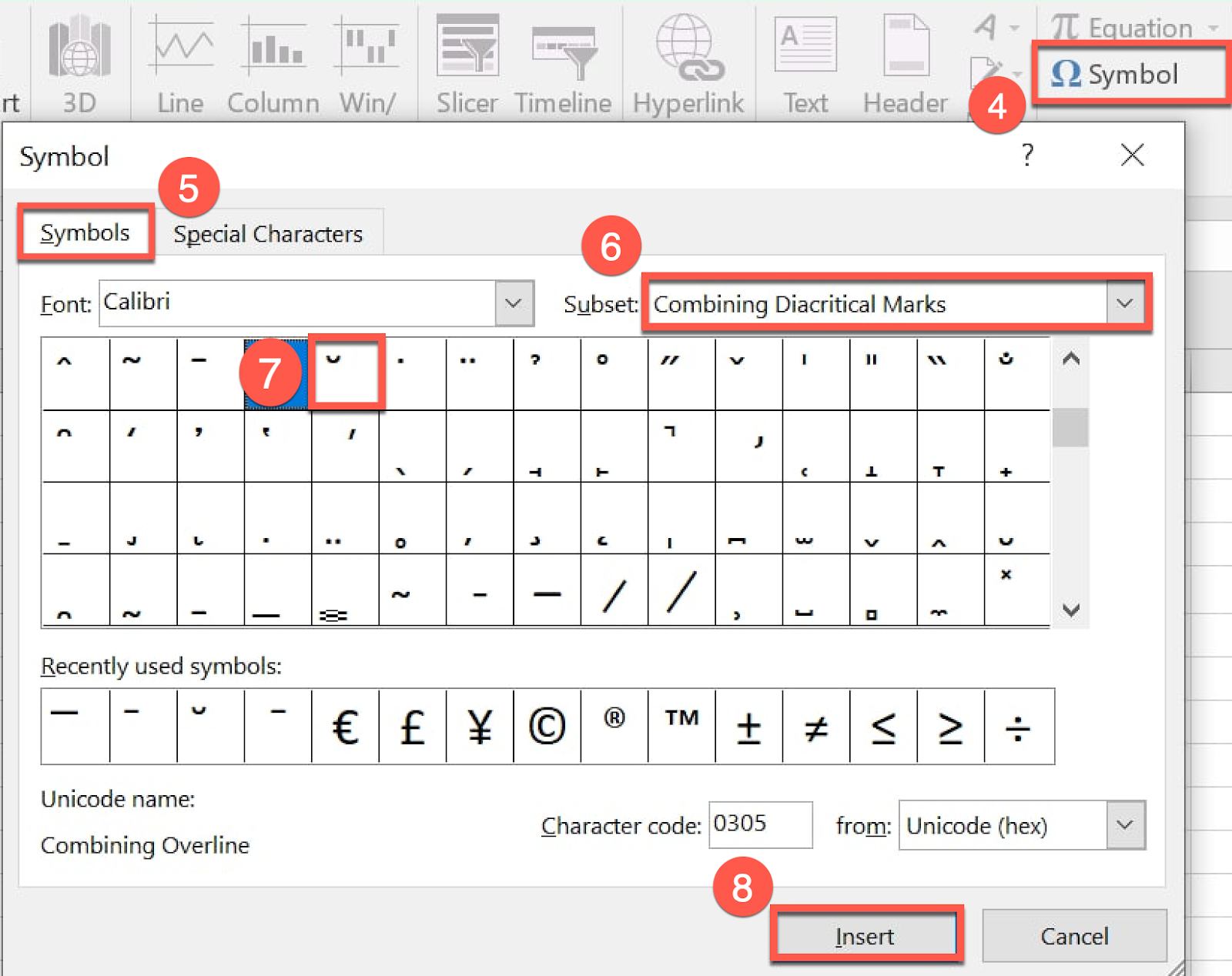1232x976 pixels.
Task: Select the combining breve symbol first row
Action: click(x=345, y=374)
